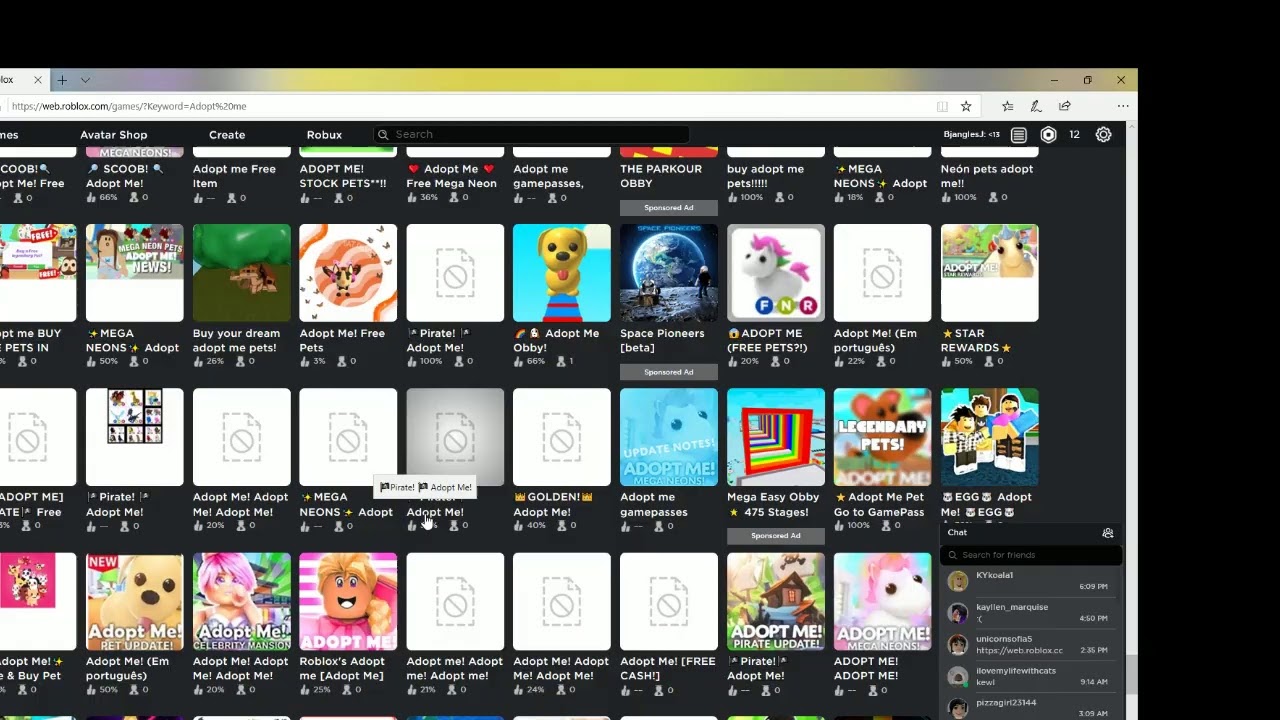Open the BjanglesJ profile link
1280x720 pixels.
[x=971, y=134]
